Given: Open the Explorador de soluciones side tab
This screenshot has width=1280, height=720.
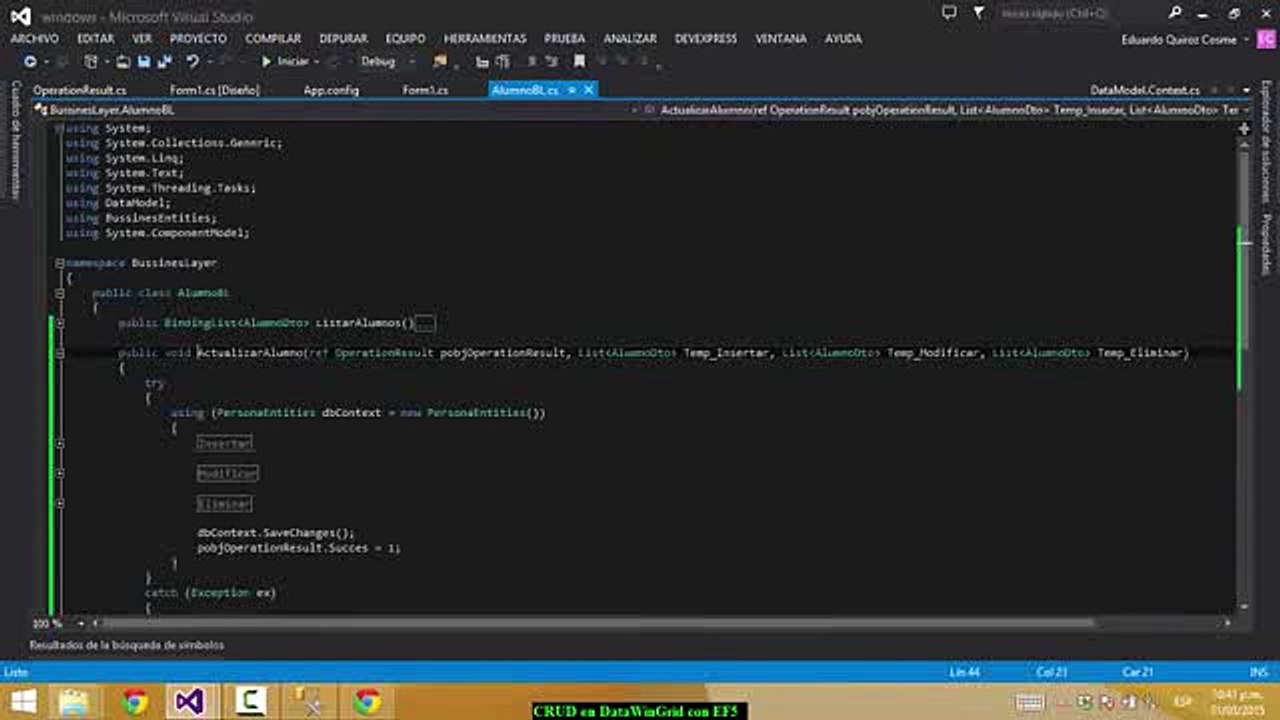Looking at the screenshot, I should [x=1266, y=142].
